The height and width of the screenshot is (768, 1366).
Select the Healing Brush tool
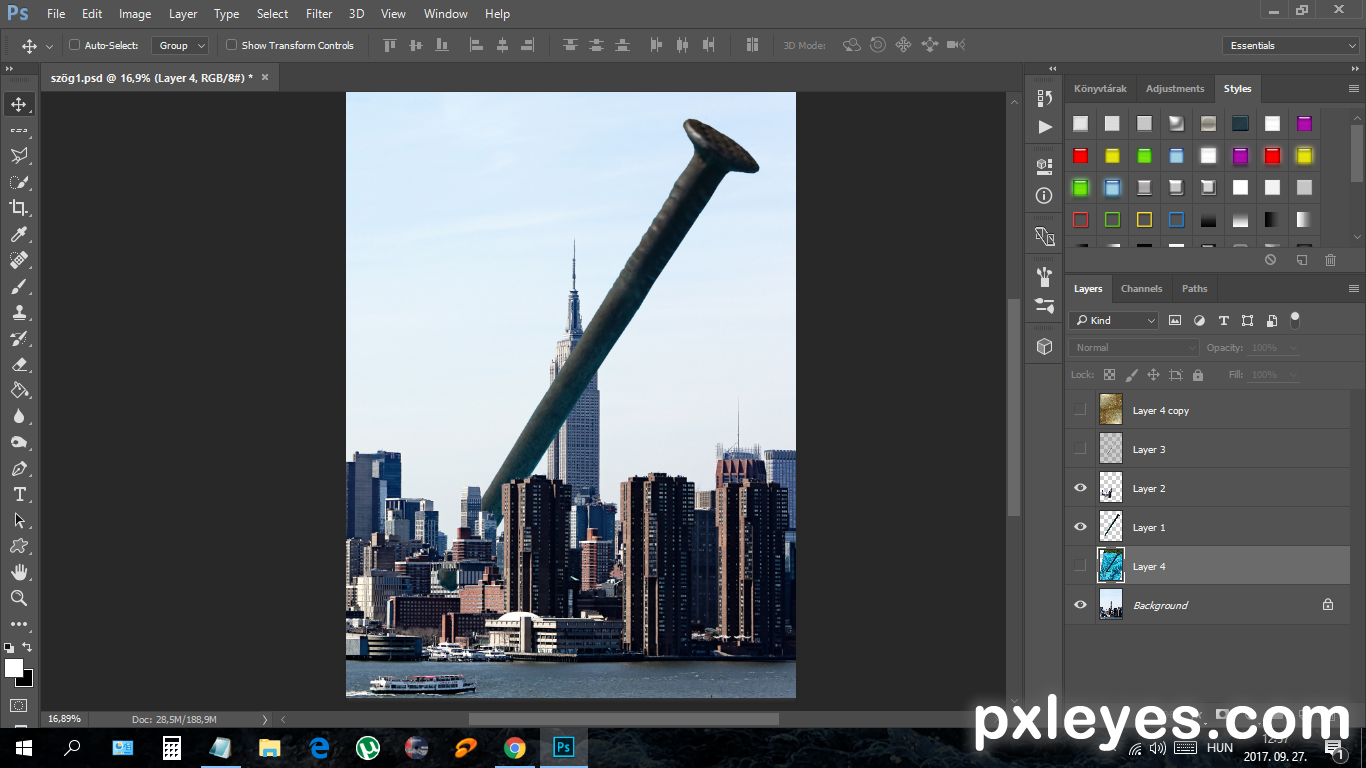(18, 260)
